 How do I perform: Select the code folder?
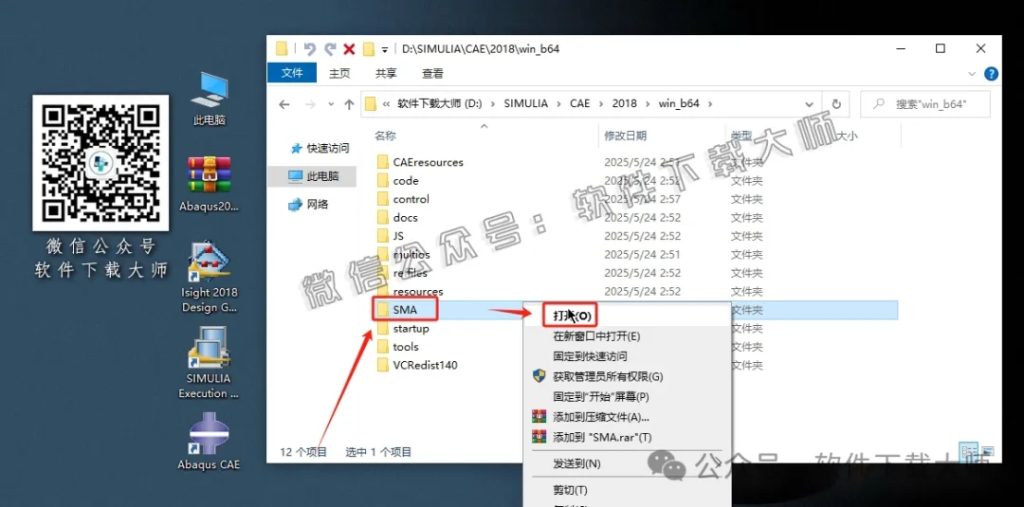click(398, 180)
